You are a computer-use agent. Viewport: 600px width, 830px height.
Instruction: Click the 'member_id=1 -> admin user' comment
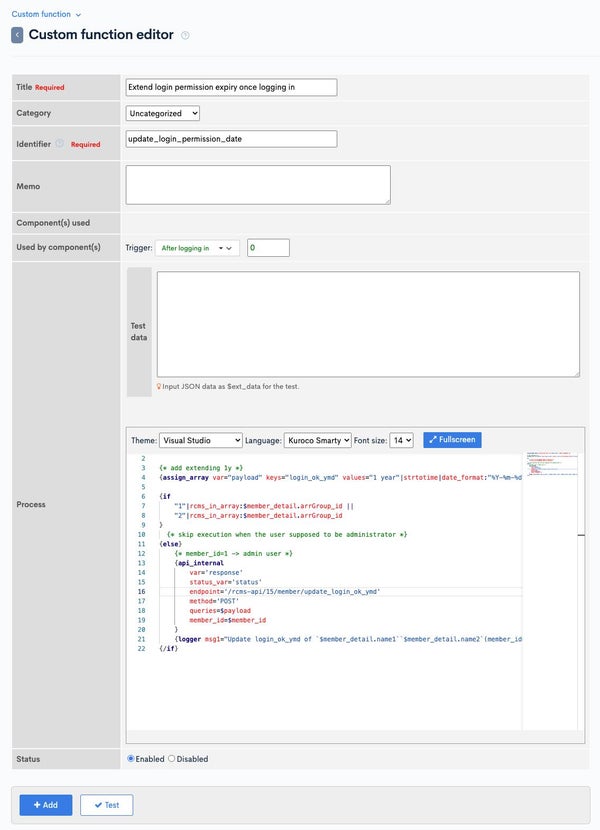[234, 554]
